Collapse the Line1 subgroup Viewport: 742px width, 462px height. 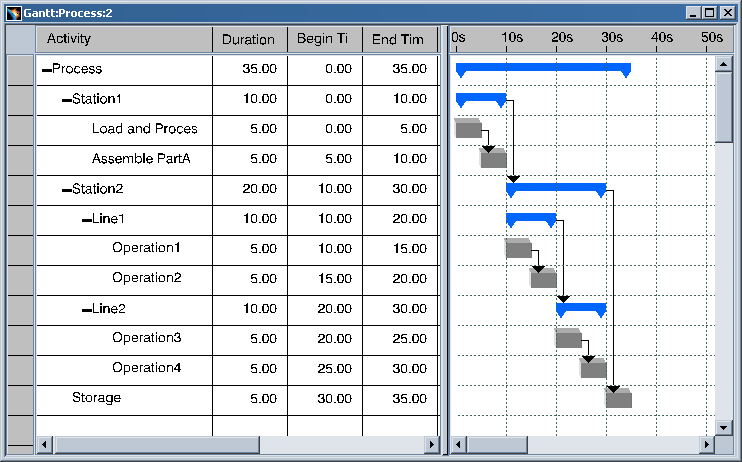tap(86, 220)
